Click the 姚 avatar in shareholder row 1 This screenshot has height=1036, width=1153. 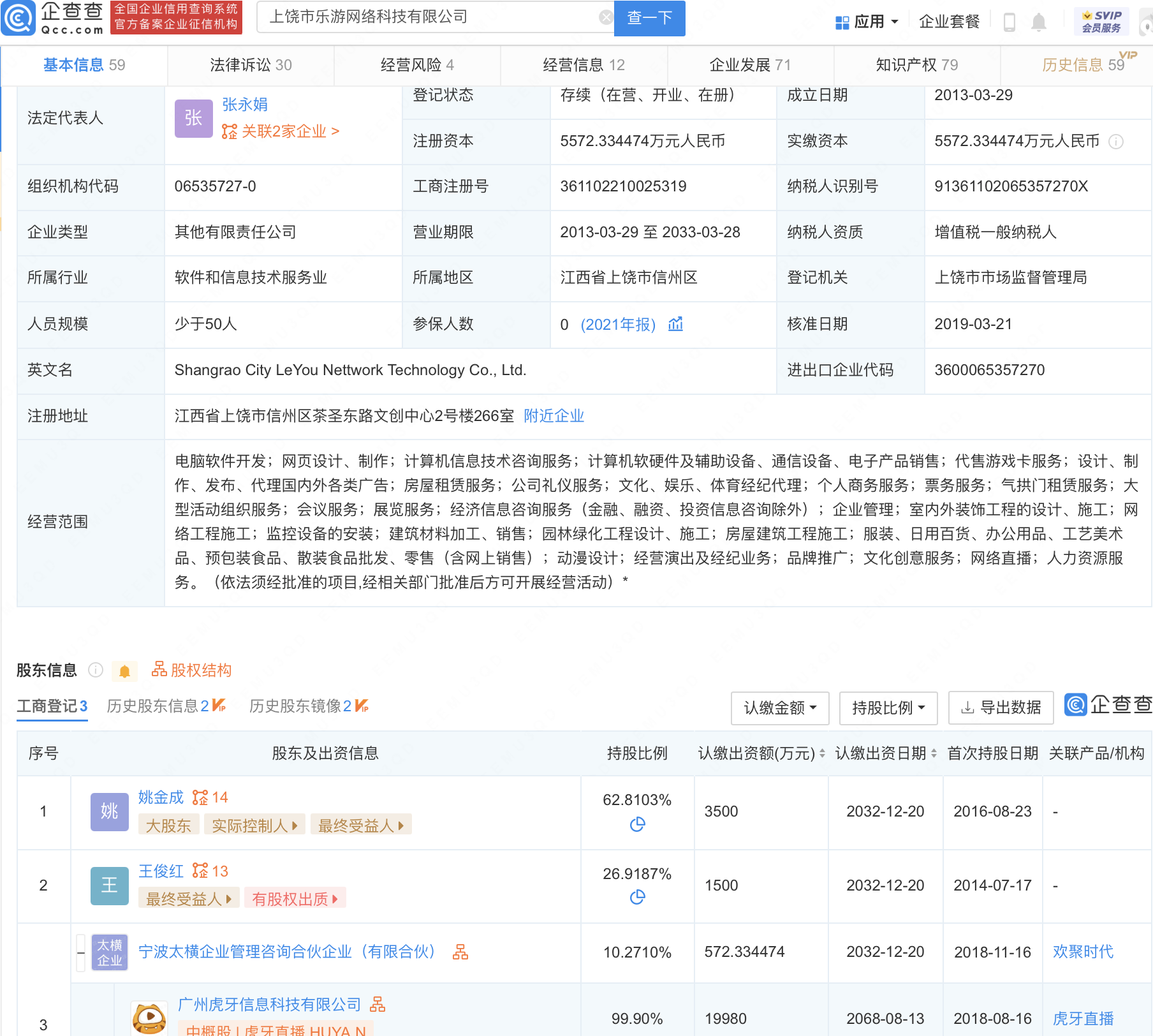(110, 811)
